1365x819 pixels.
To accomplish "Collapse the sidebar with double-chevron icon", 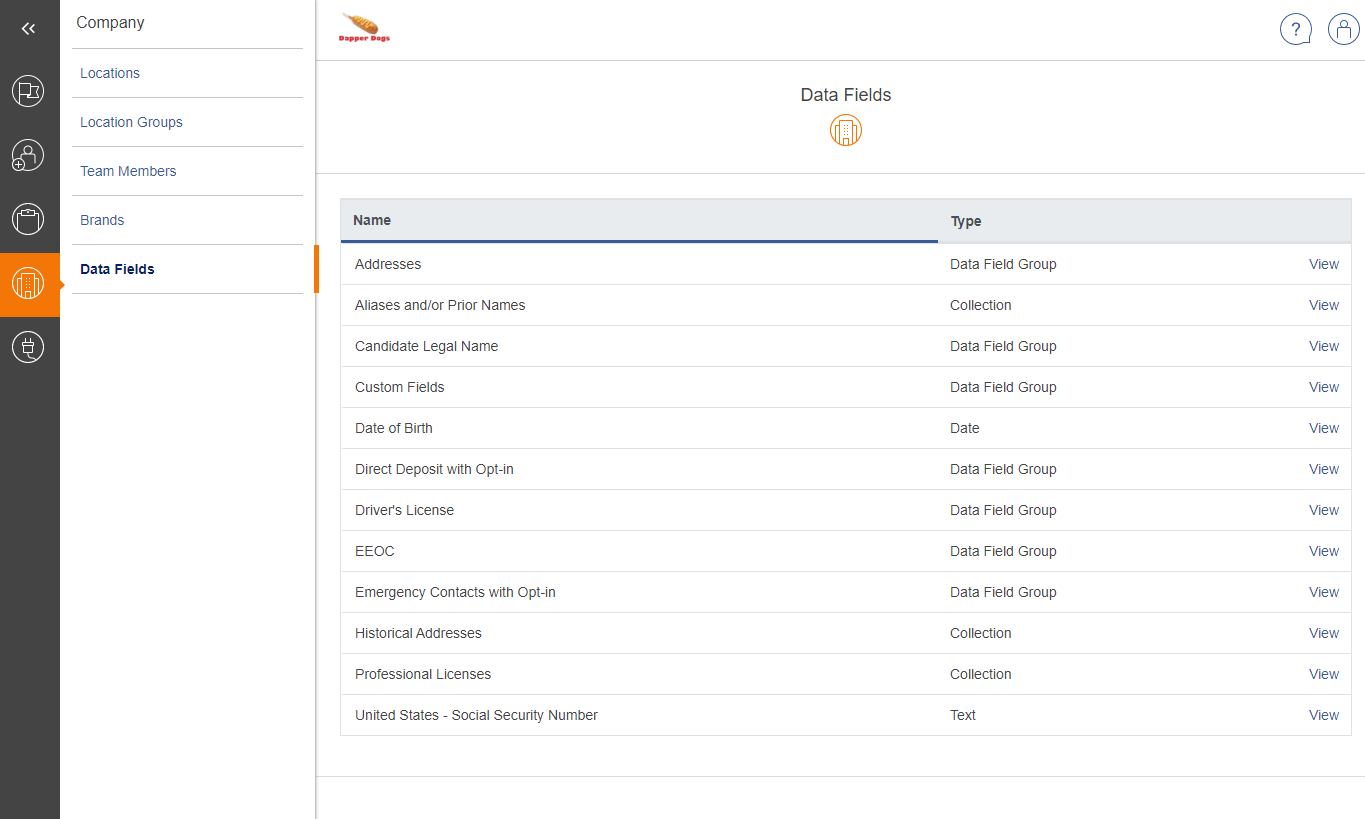I will (x=28, y=29).
